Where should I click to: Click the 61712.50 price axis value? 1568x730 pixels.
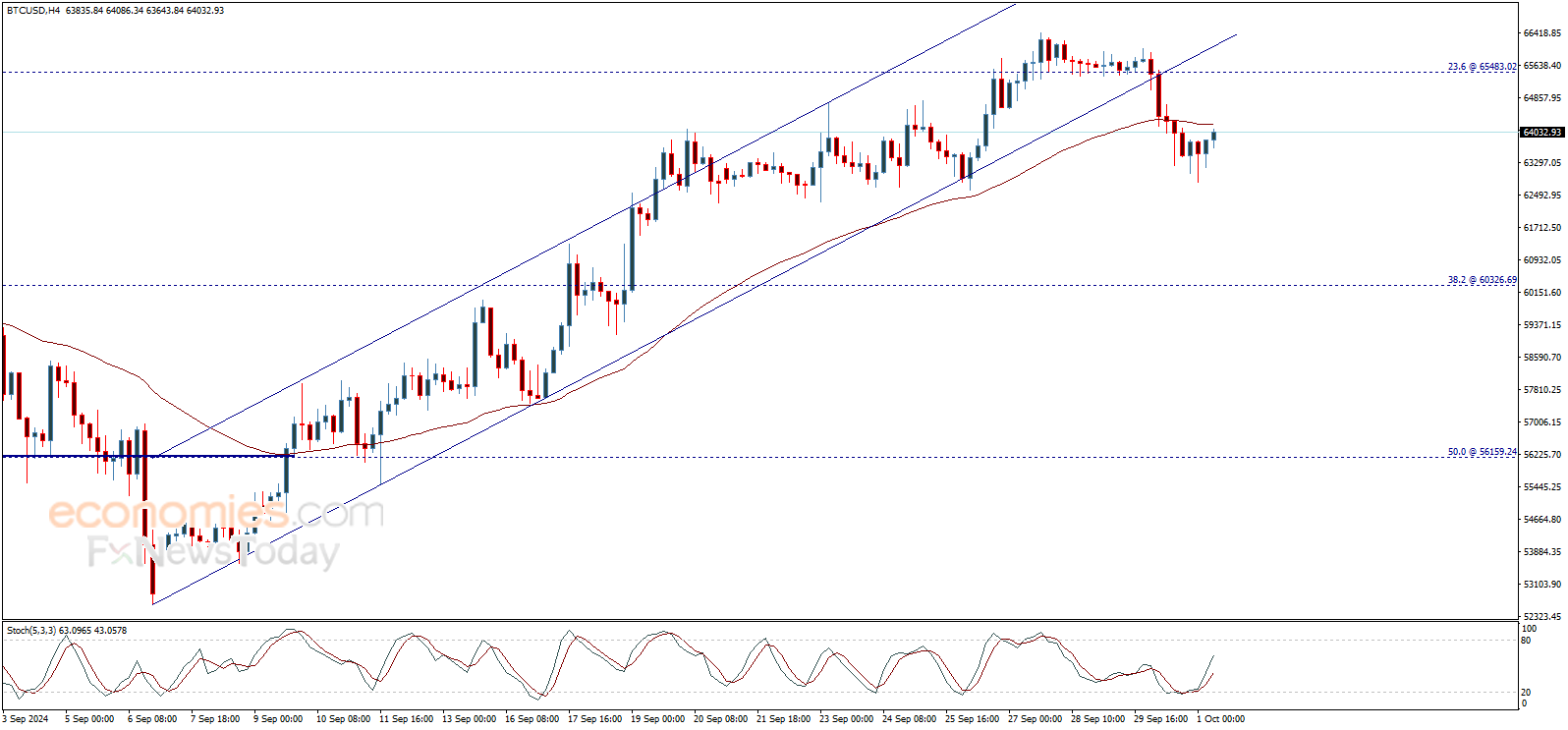[x=1541, y=228]
